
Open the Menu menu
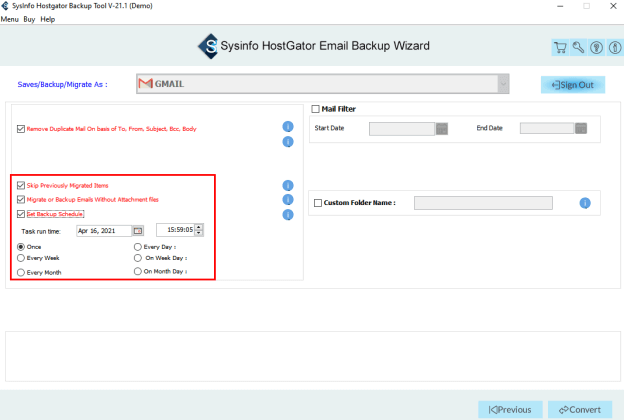click(x=10, y=19)
